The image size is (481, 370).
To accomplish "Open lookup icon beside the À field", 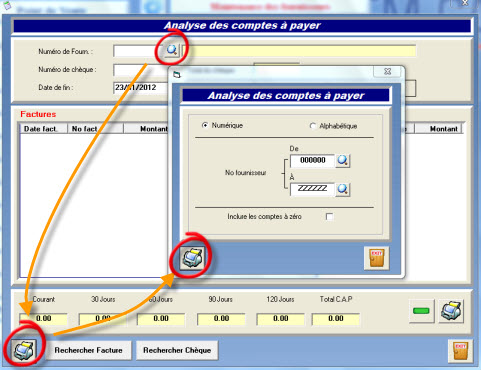I will pyautogui.click(x=343, y=189).
